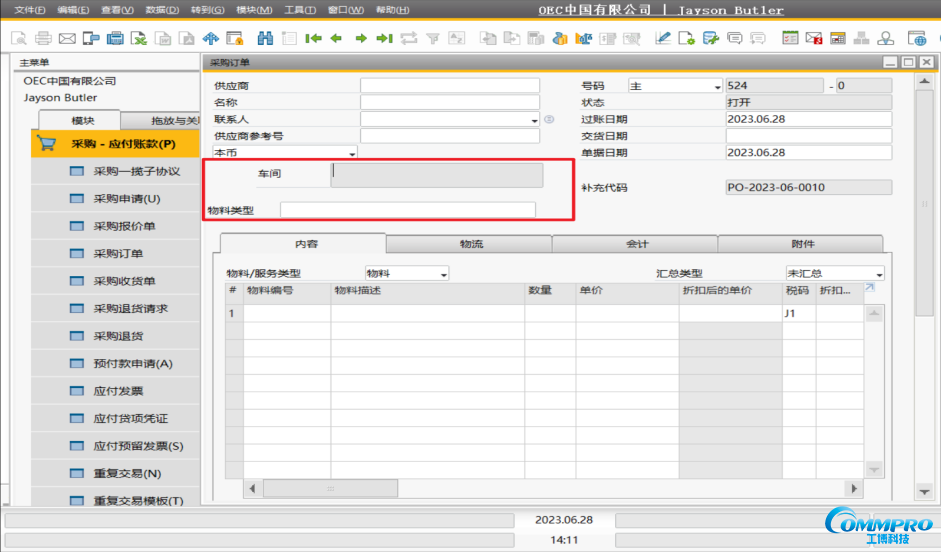Open 采购收货单 from the menu

coord(115,281)
